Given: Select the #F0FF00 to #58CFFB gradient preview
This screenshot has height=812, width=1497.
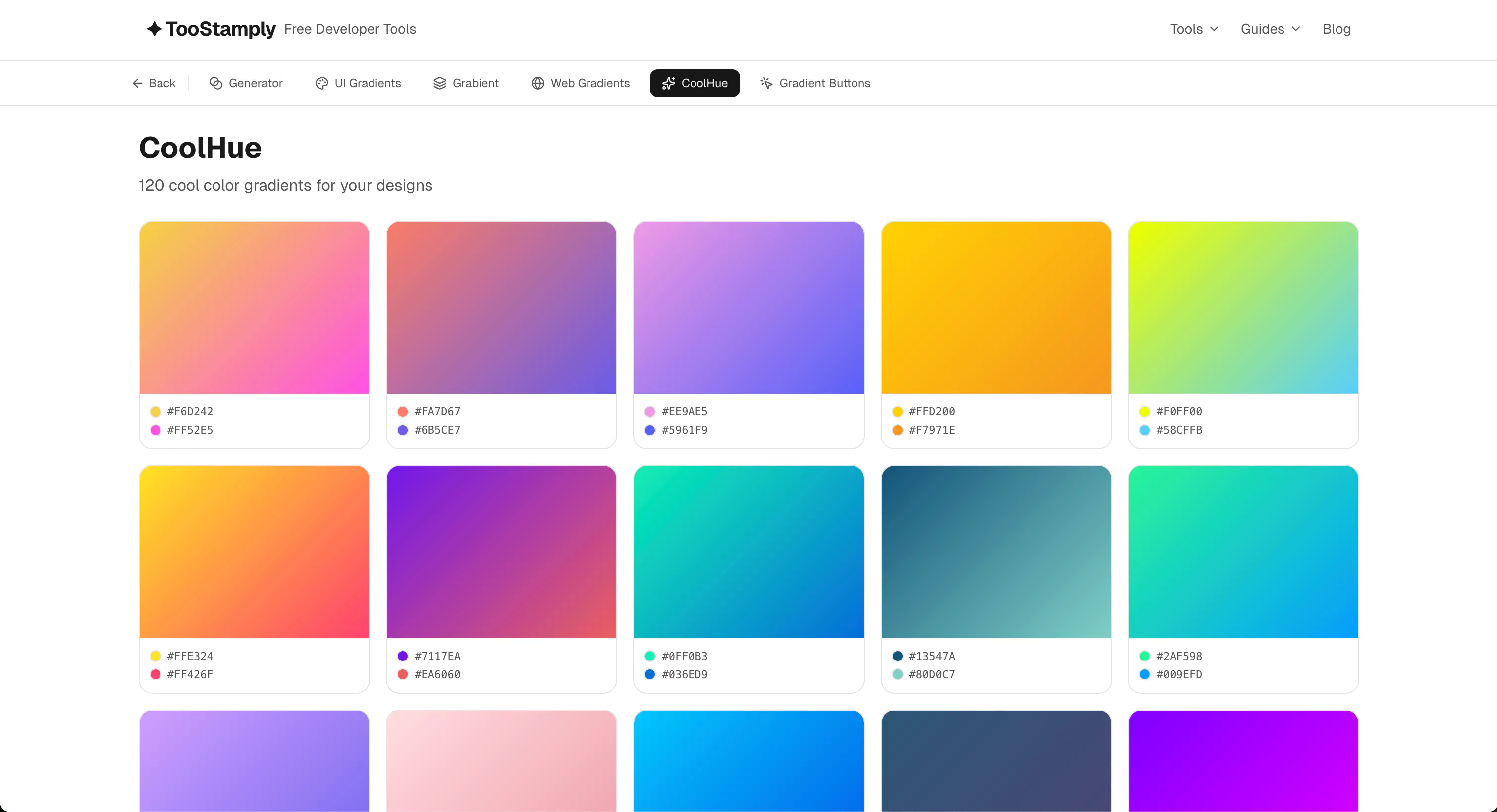Looking at the screenshot, I should point(1243,307).
